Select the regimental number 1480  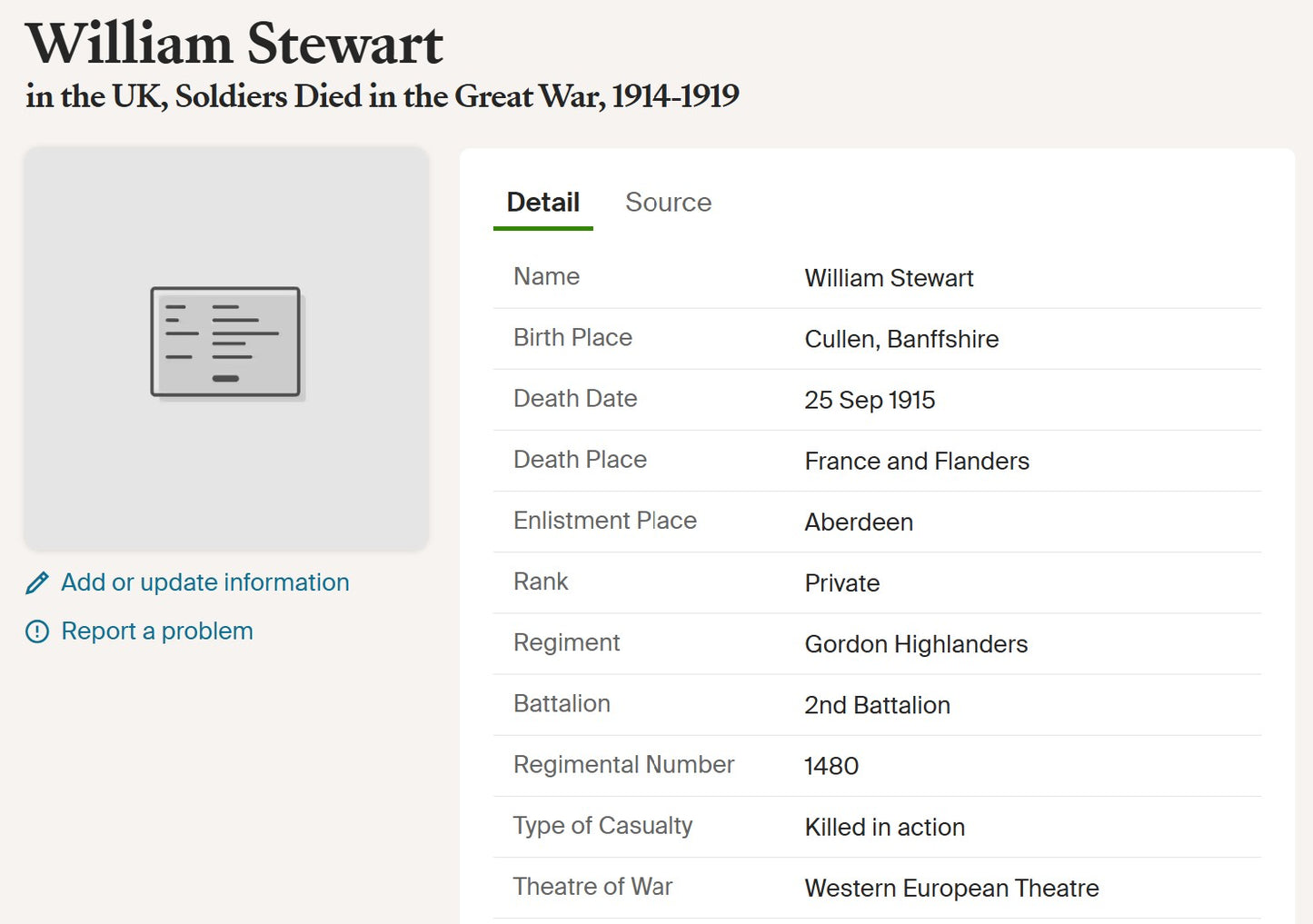(831, 766)
